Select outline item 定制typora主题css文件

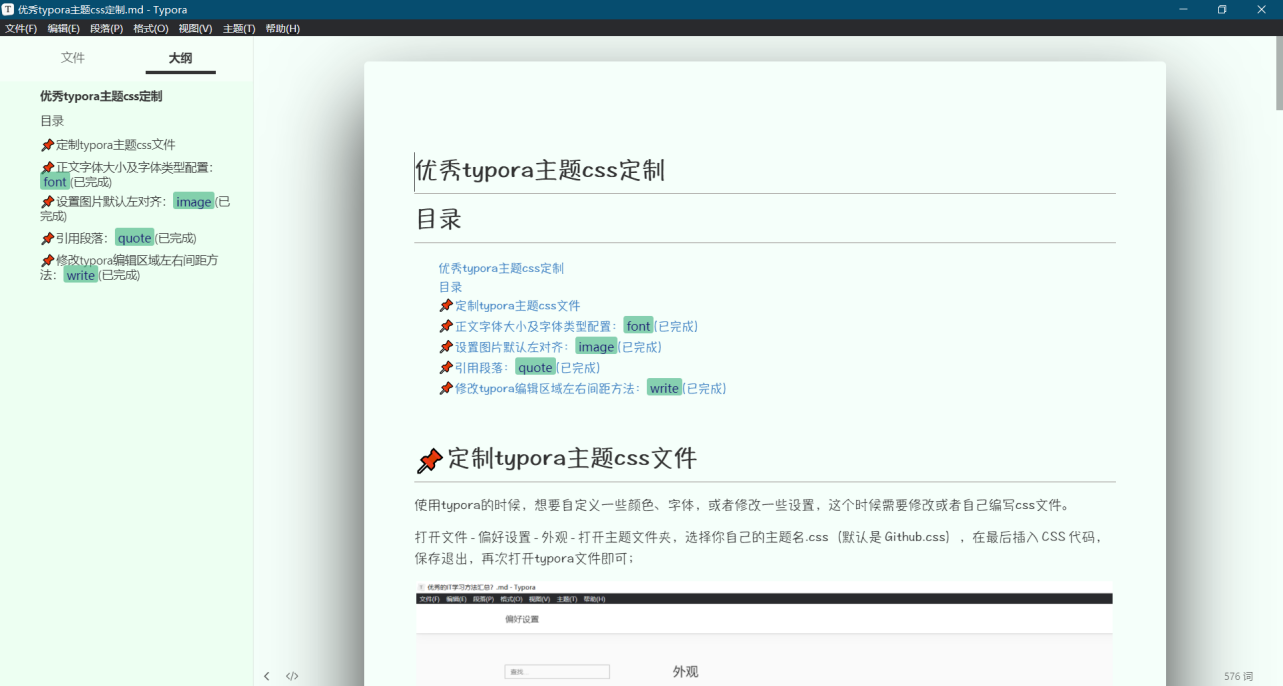click(108, 145)
